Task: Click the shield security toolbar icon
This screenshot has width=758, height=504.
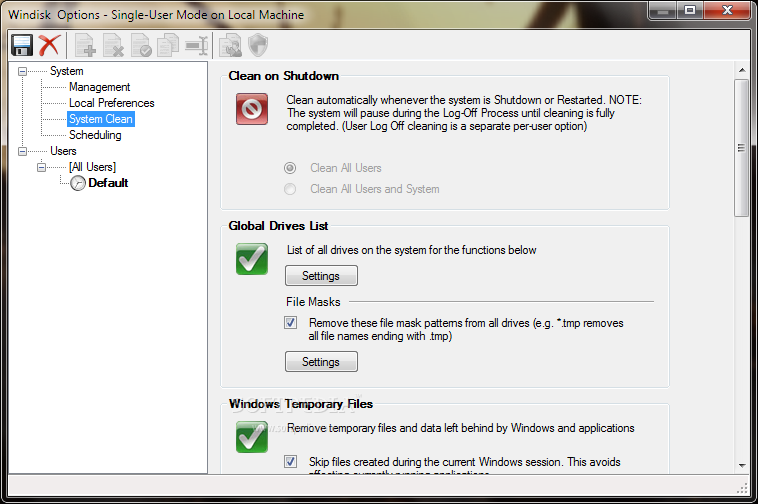Action: coord(258,45)
